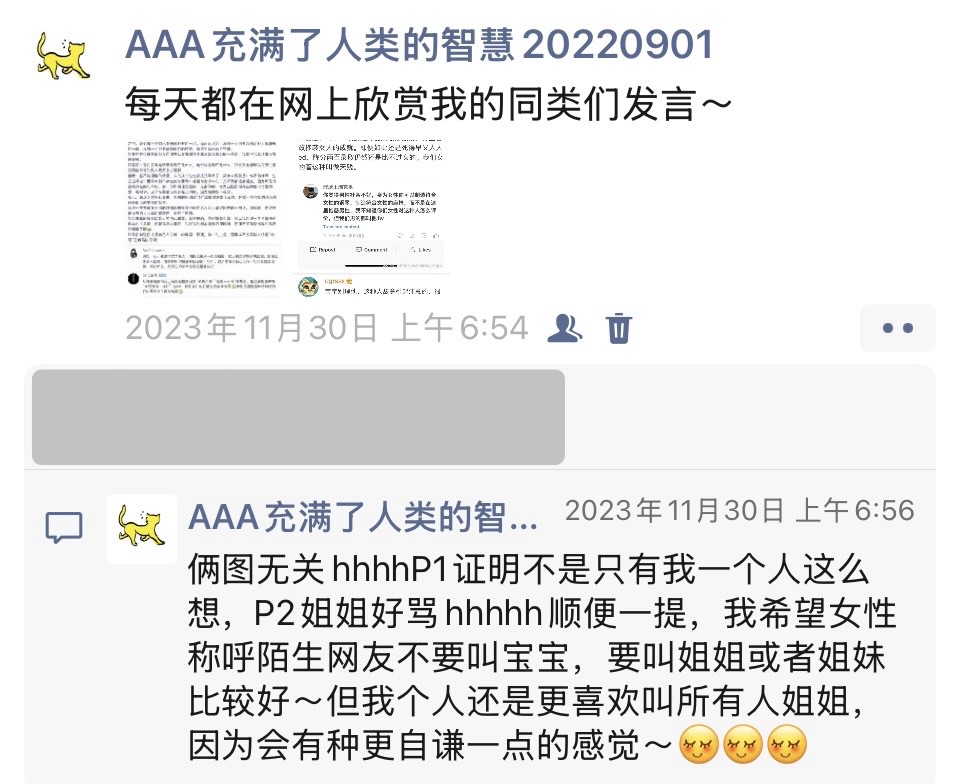Tap the gray redacted likes block
Viewport: 953px width, 784px height.
(x=298, y=417)
